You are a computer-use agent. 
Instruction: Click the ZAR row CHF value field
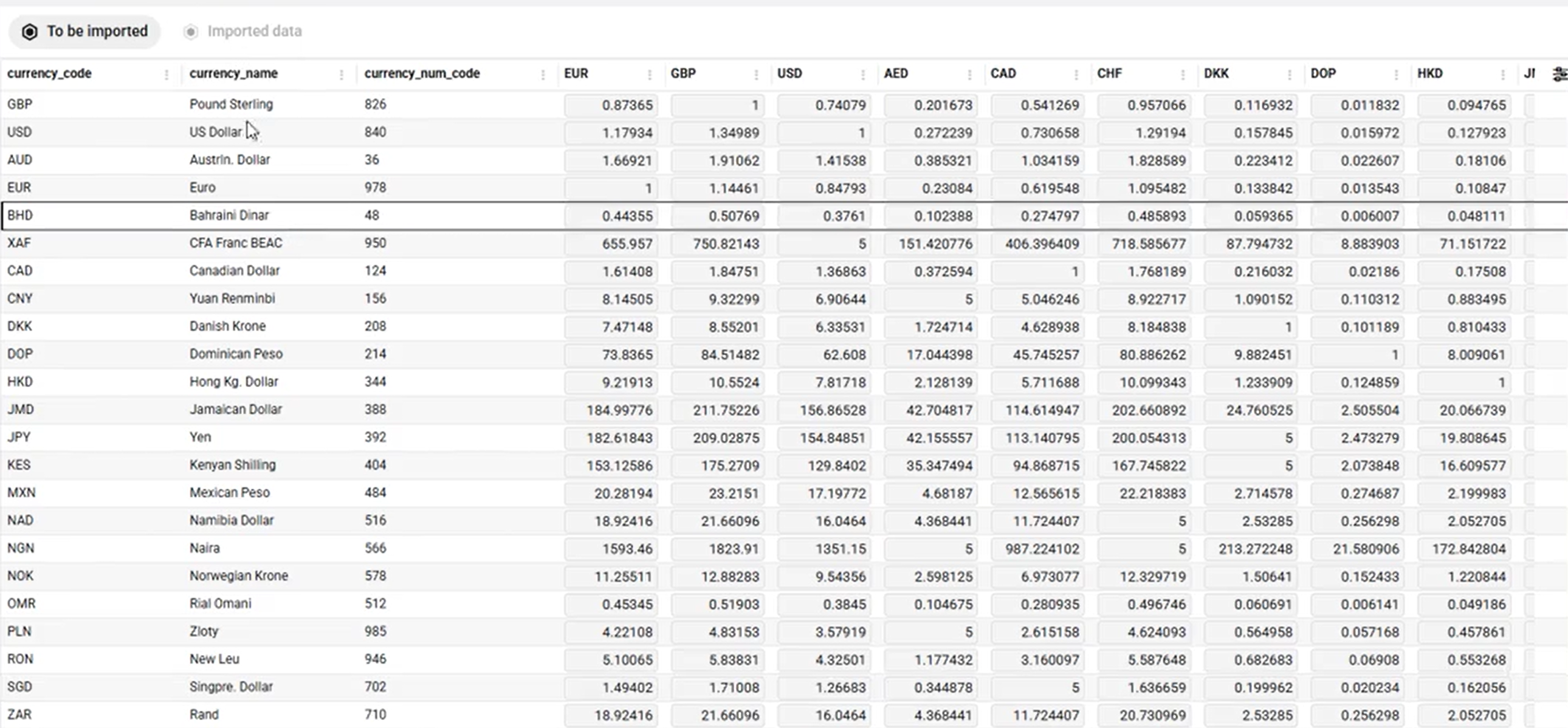pyautogui.click(x=1144, y=716)
